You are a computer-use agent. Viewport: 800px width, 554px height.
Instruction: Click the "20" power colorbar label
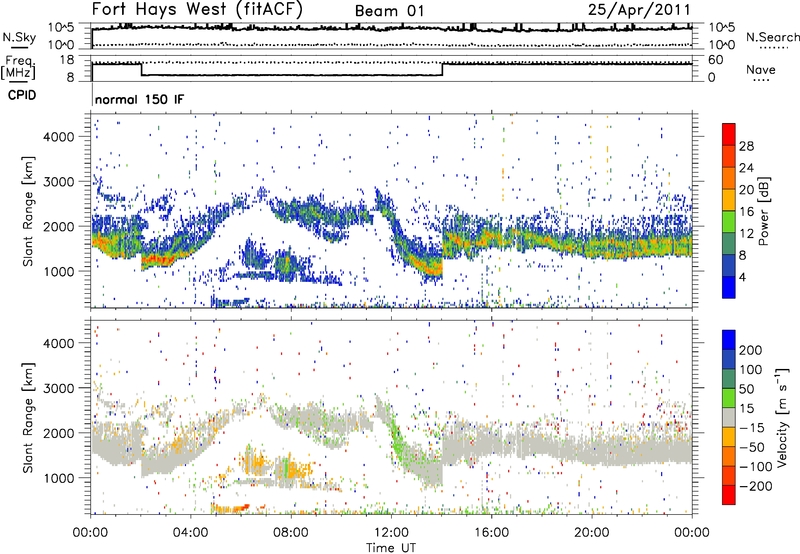tap(746, 190)
